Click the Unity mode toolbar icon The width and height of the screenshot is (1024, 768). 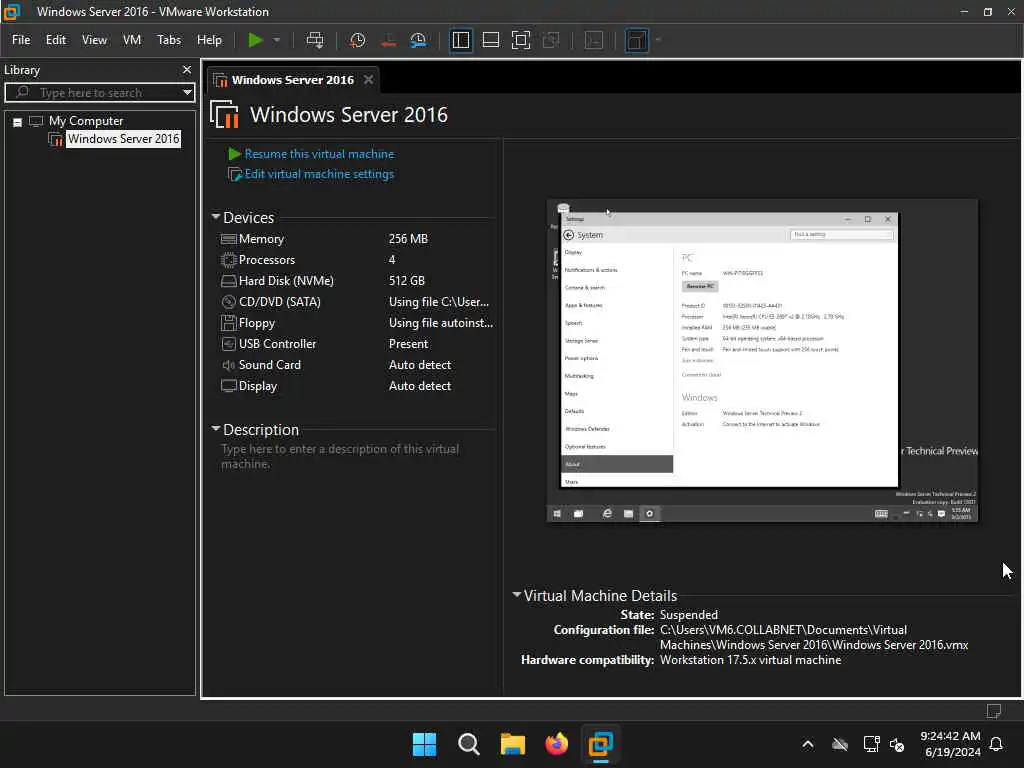point(551,40)
